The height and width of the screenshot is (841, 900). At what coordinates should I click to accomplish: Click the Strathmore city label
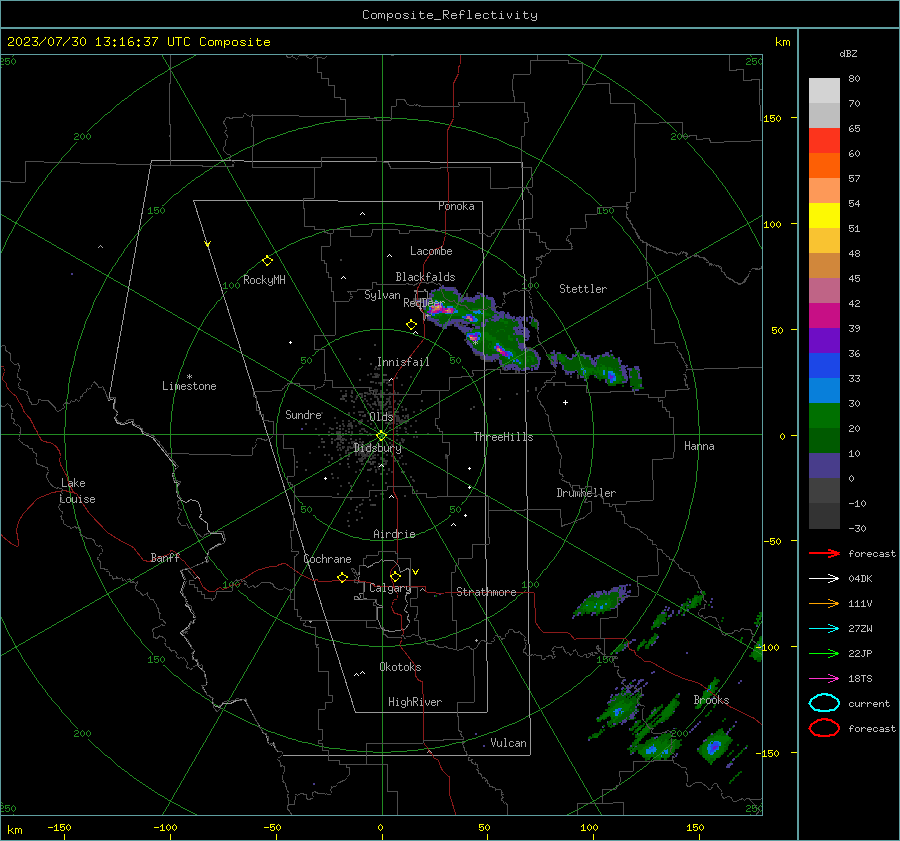pyautogui.click(x=486, y=592)
